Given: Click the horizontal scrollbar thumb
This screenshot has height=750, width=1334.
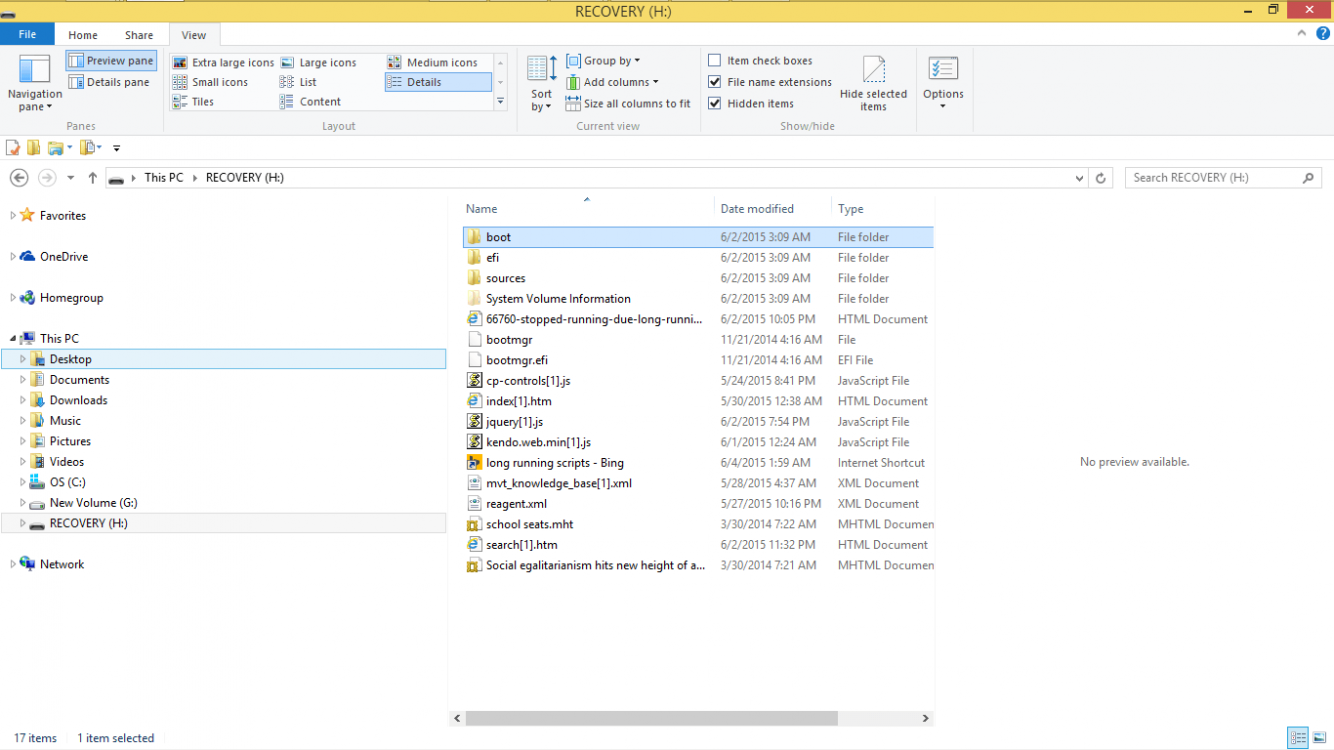Looking at the screenshot, I should pyautogui.click(x=651, y=718).
